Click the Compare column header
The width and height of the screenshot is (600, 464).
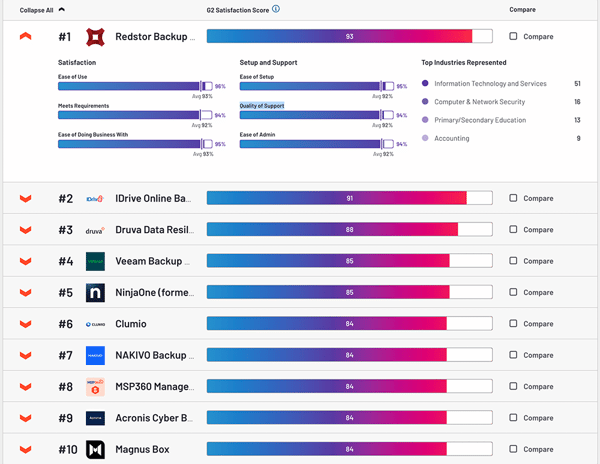[522, 10]
